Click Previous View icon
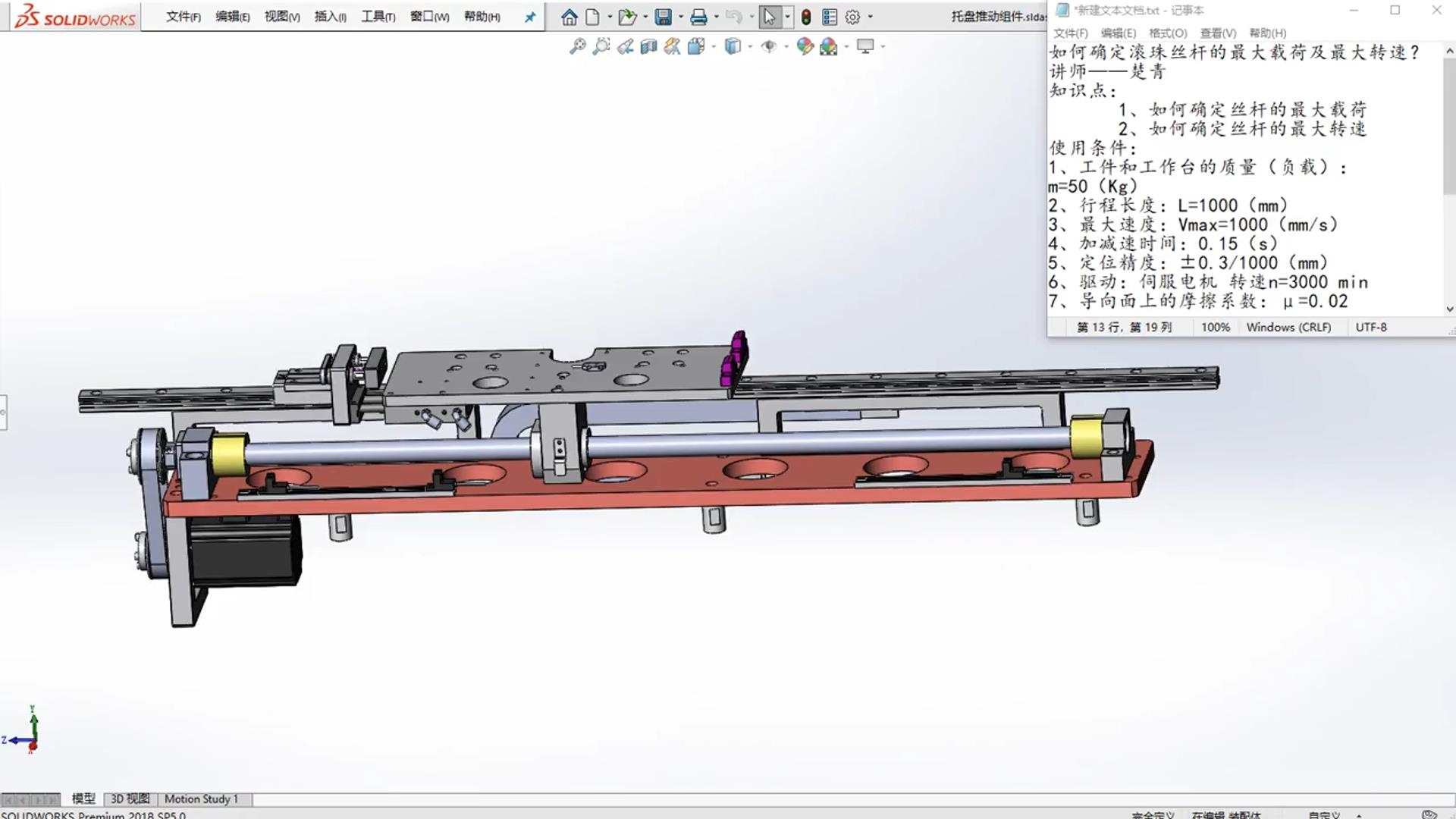Image resolution: width=1456 pixels, height=819 pixels. (x=625, y=46)
